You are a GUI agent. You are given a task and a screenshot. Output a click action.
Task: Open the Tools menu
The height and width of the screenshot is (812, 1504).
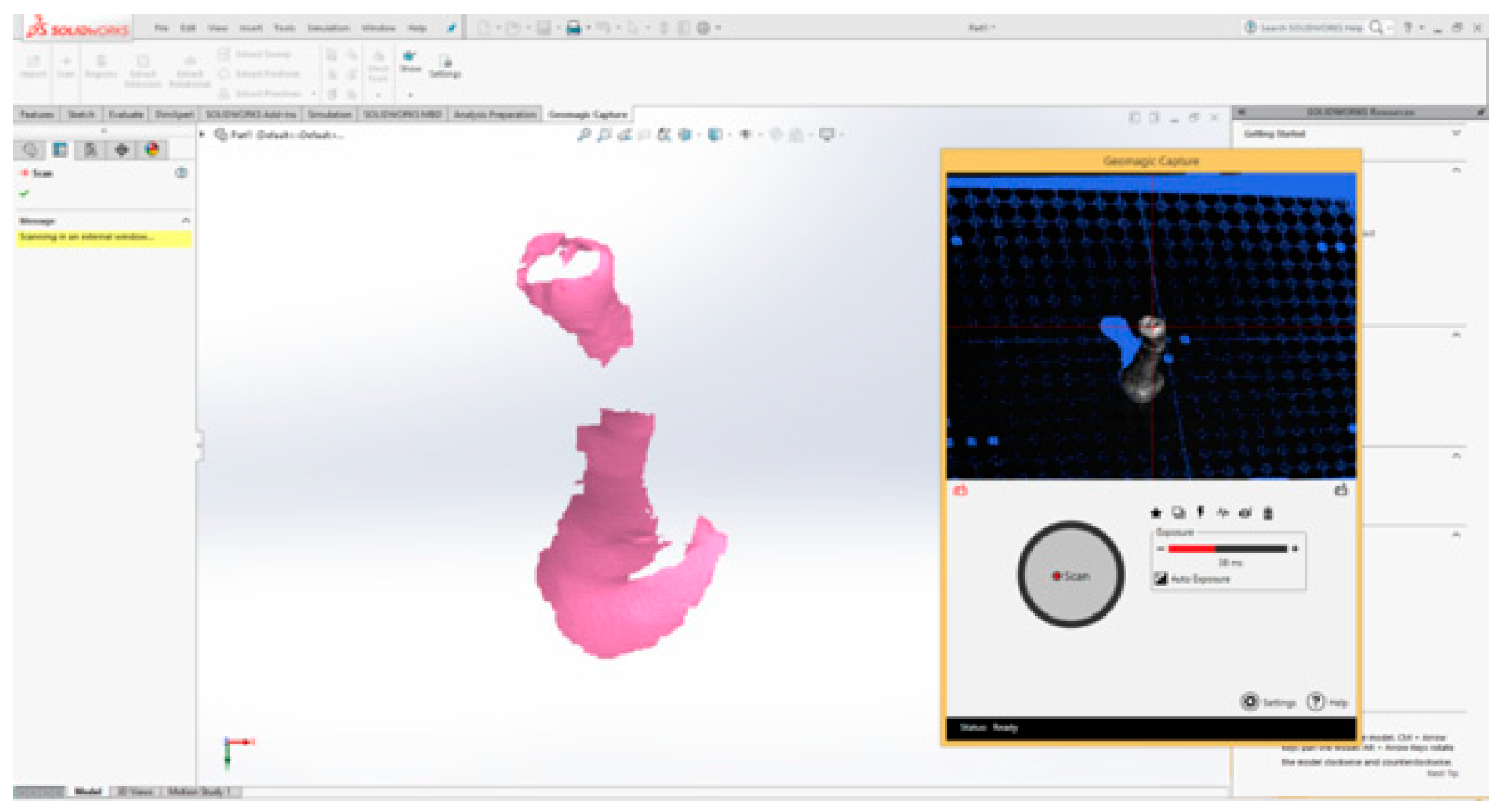(x=284, y=28)
